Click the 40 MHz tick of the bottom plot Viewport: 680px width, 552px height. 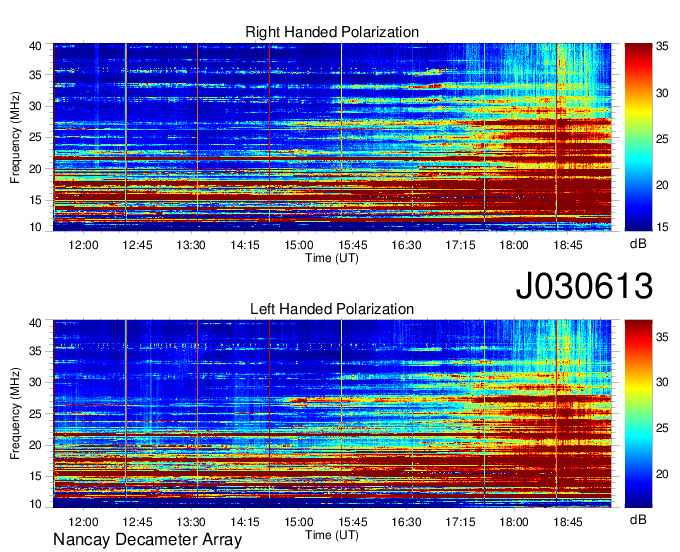pos(35,323)
